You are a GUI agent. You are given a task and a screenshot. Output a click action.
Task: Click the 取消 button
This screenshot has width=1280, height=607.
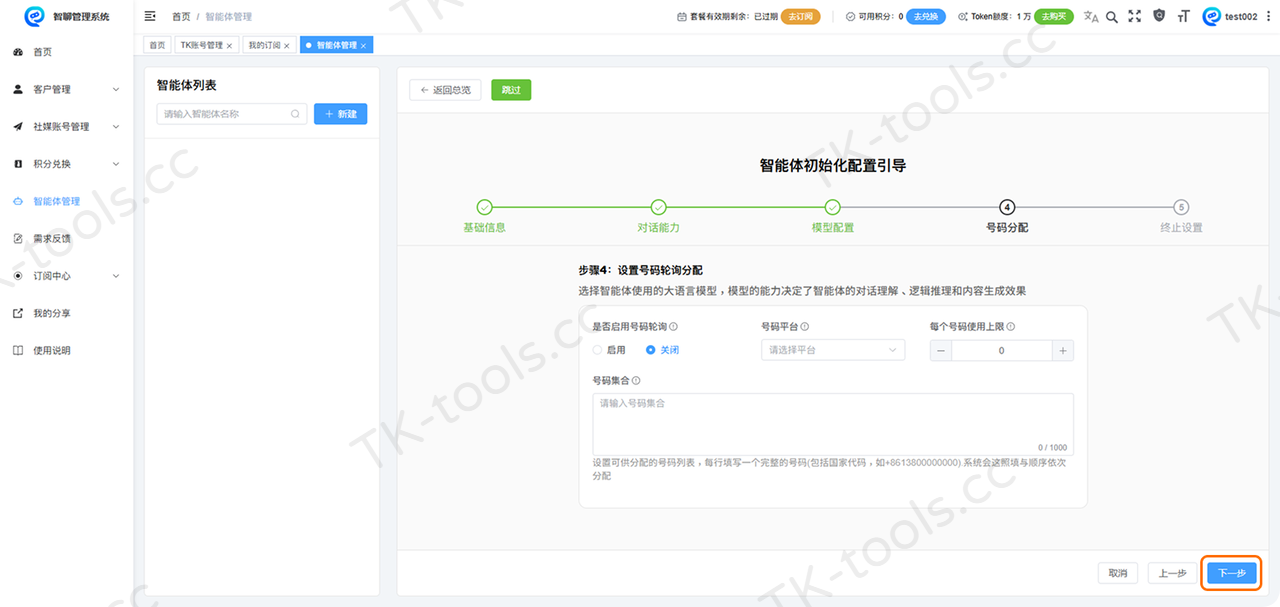pyautogui.click(x=1118, y=573)
